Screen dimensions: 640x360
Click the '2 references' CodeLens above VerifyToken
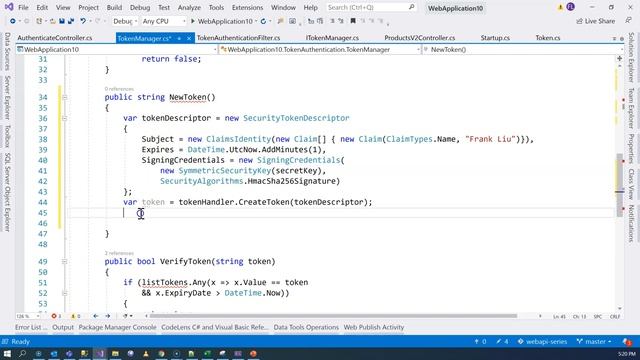point(119,253)
